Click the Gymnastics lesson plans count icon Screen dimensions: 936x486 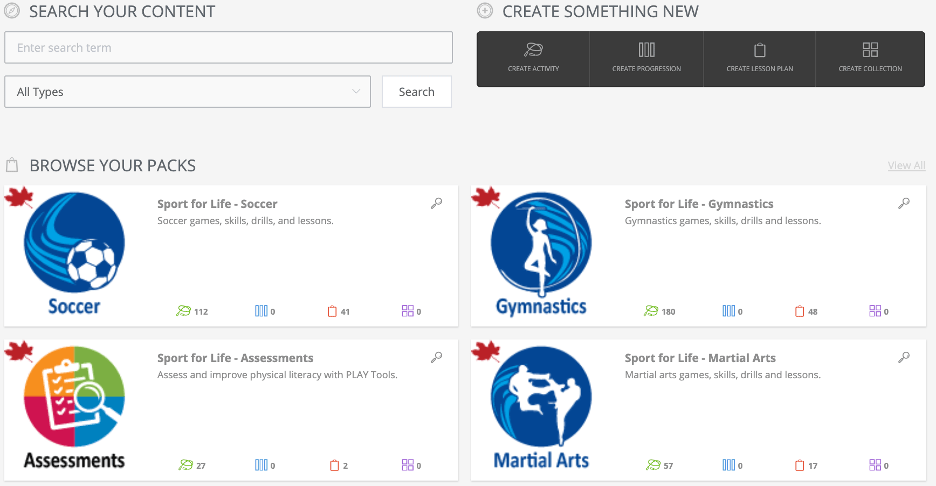click(799, 311)
